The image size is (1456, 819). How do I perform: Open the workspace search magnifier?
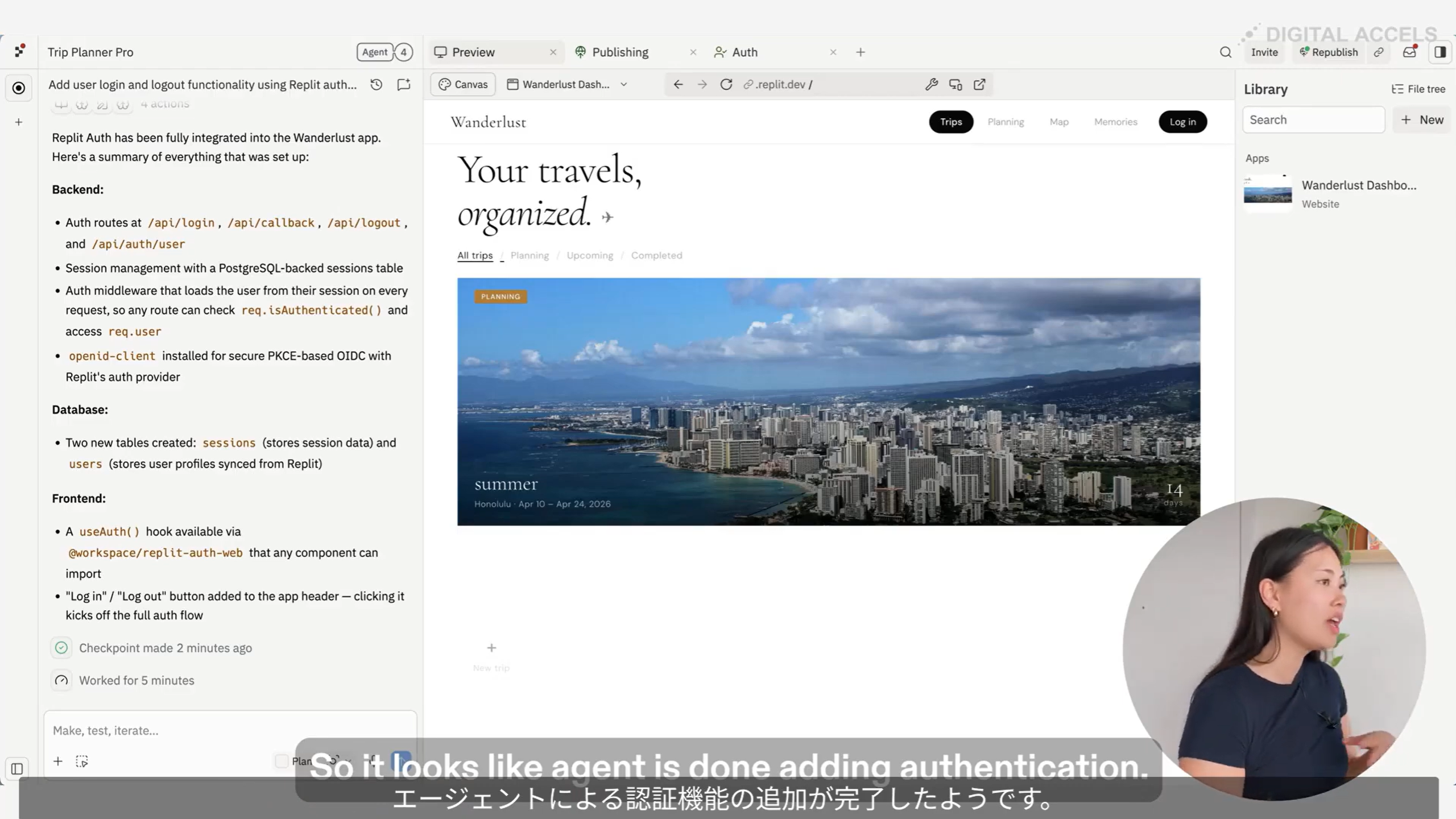pos(1226,52)
